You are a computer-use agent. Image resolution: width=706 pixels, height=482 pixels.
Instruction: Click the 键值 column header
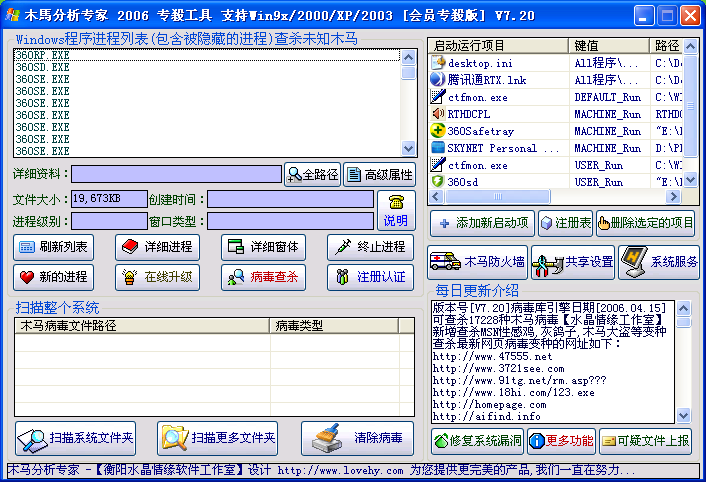coord(609,46)
